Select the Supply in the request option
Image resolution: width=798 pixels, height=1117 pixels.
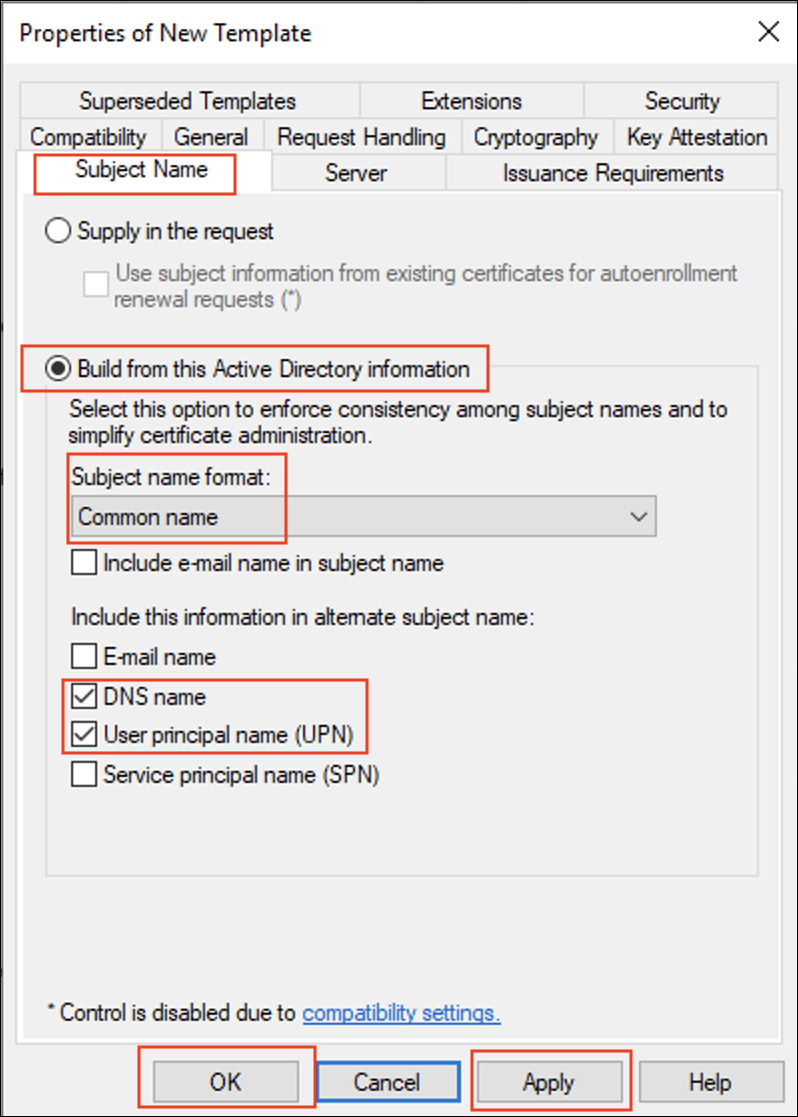[x=59, y=231]
